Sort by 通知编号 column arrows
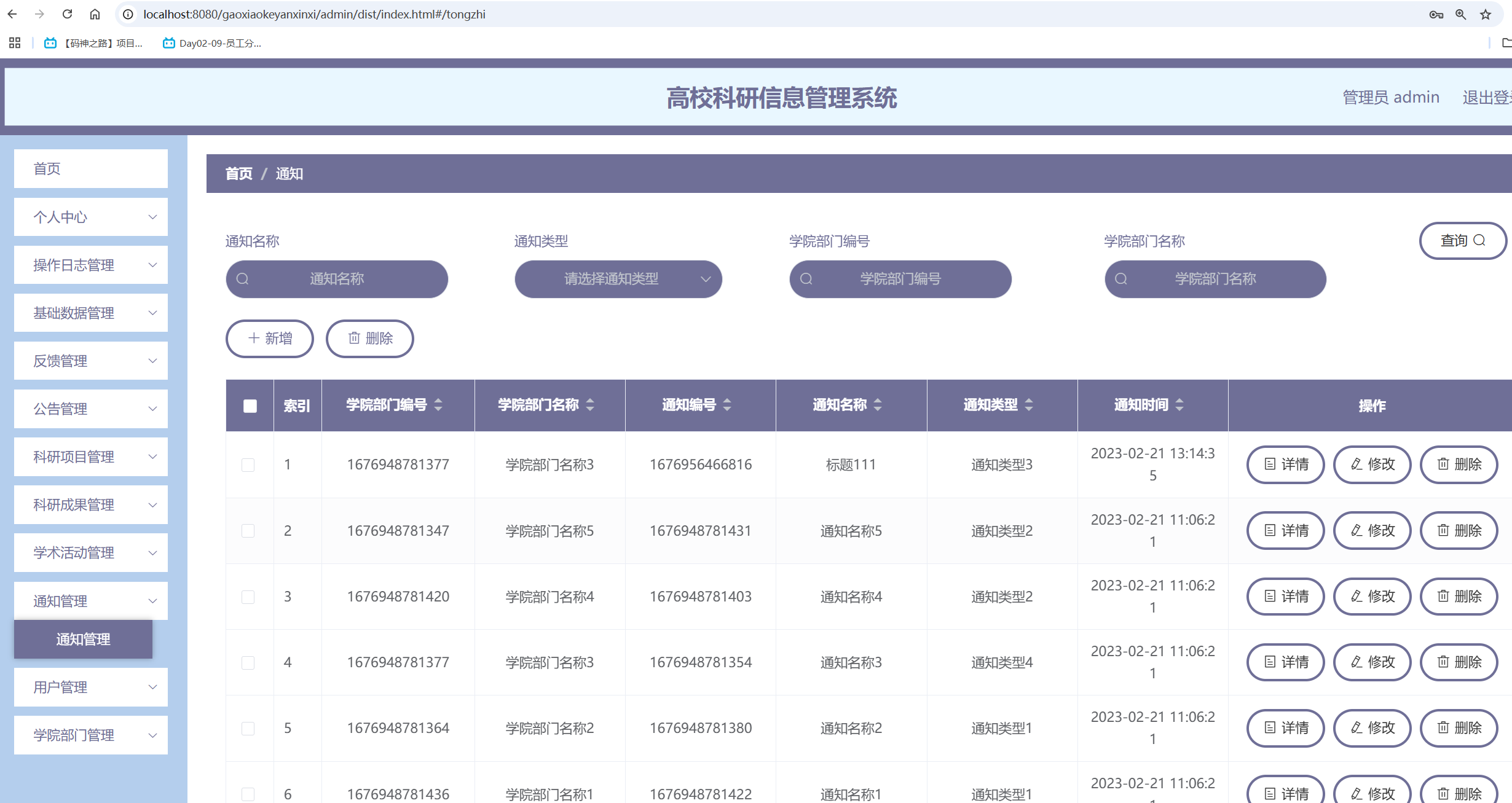This screenshot has height=803, width=1512. tap(727, 405)
